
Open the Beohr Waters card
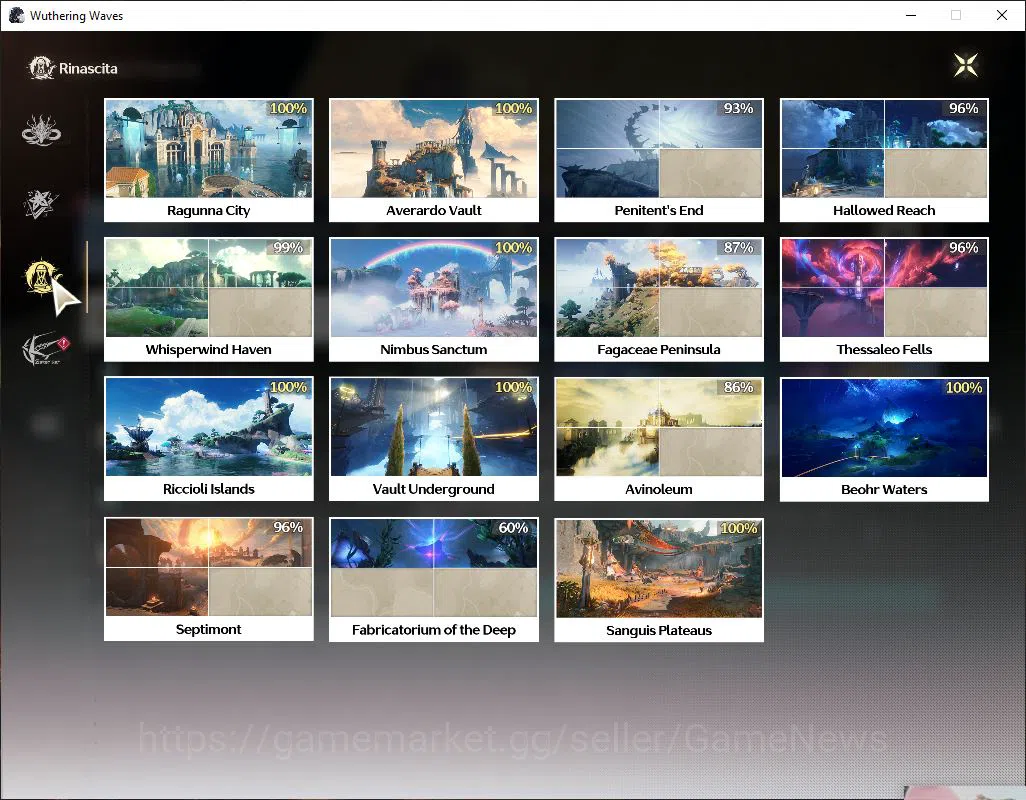(x=884, y=440)
